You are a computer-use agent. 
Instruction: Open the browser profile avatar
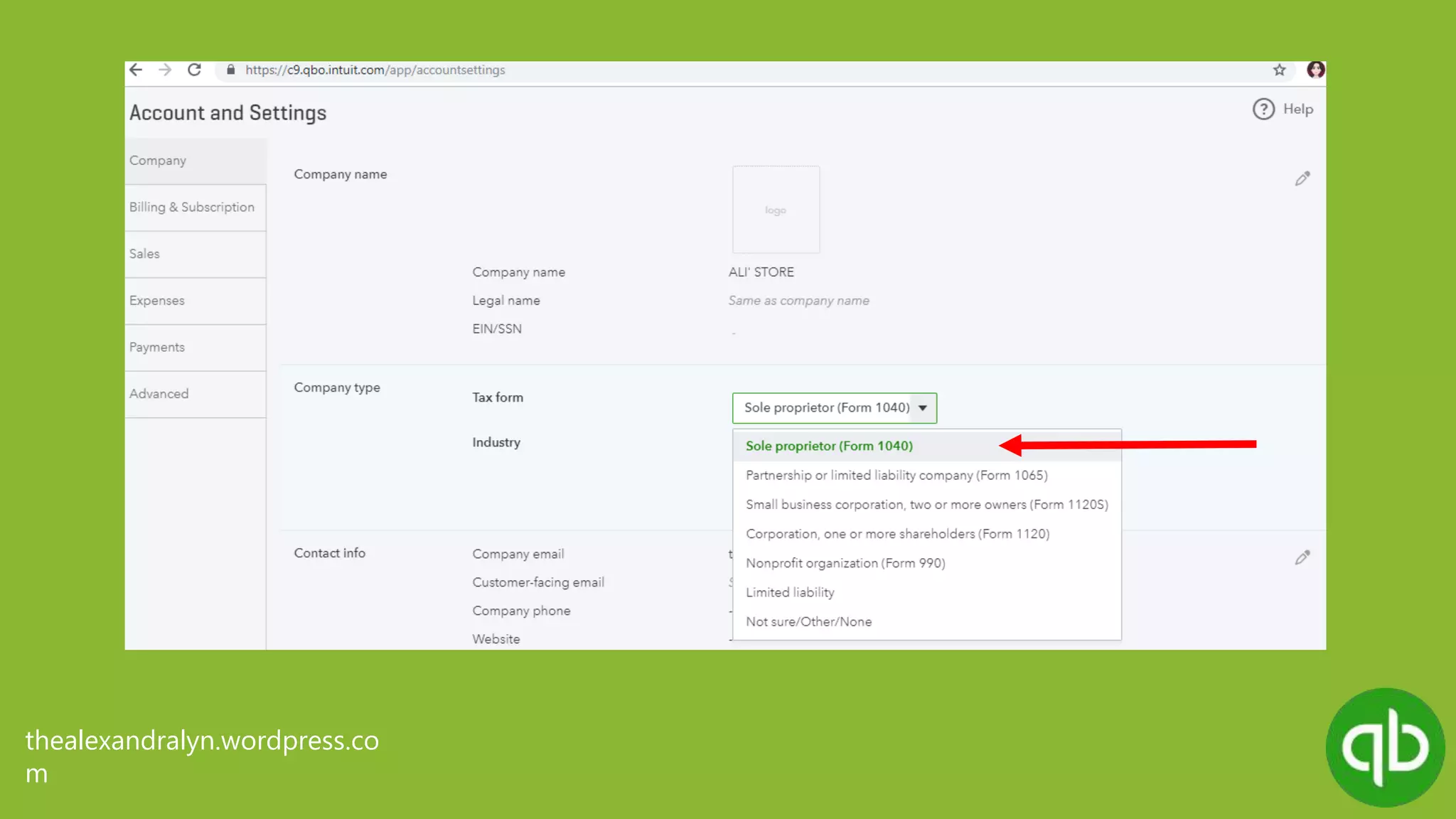pos(1315,70)
